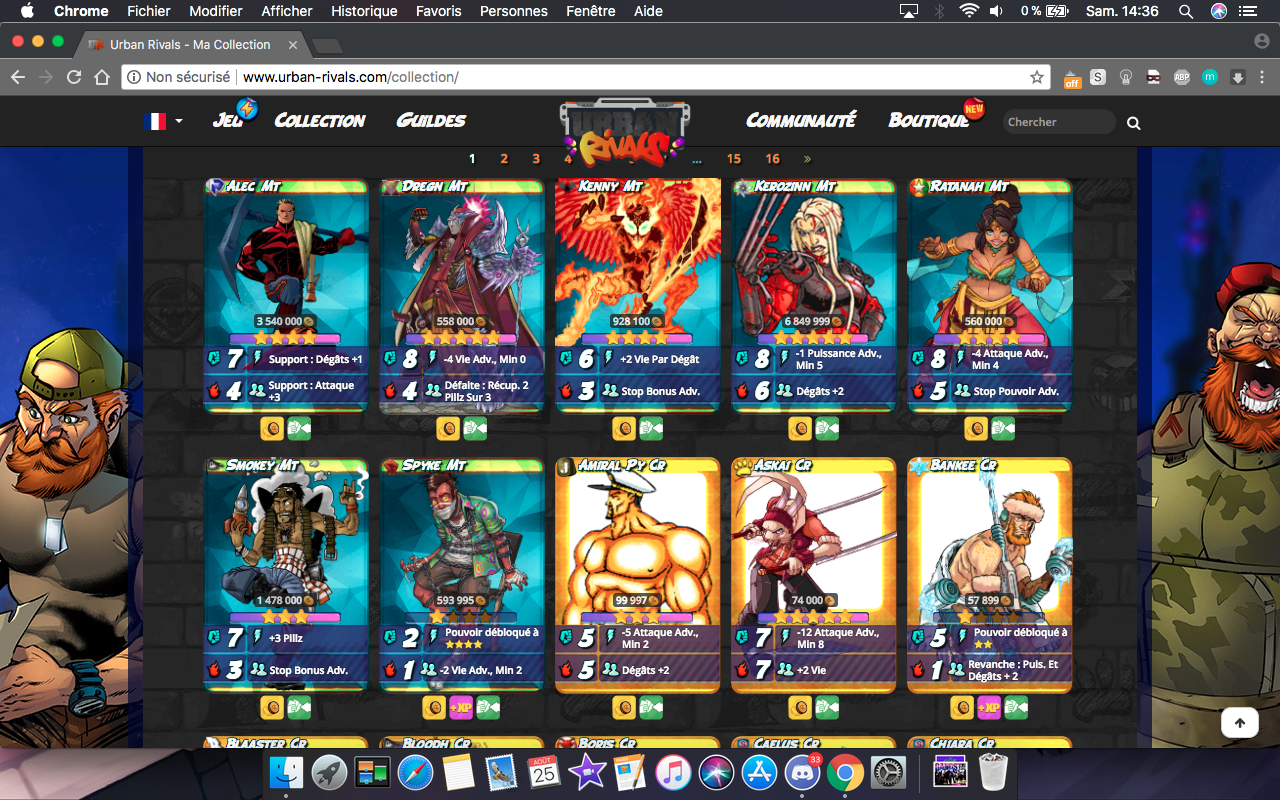Click the gold coin icon under Spyke Mt
Screen dimensions: 1280x800
(434, 707)
